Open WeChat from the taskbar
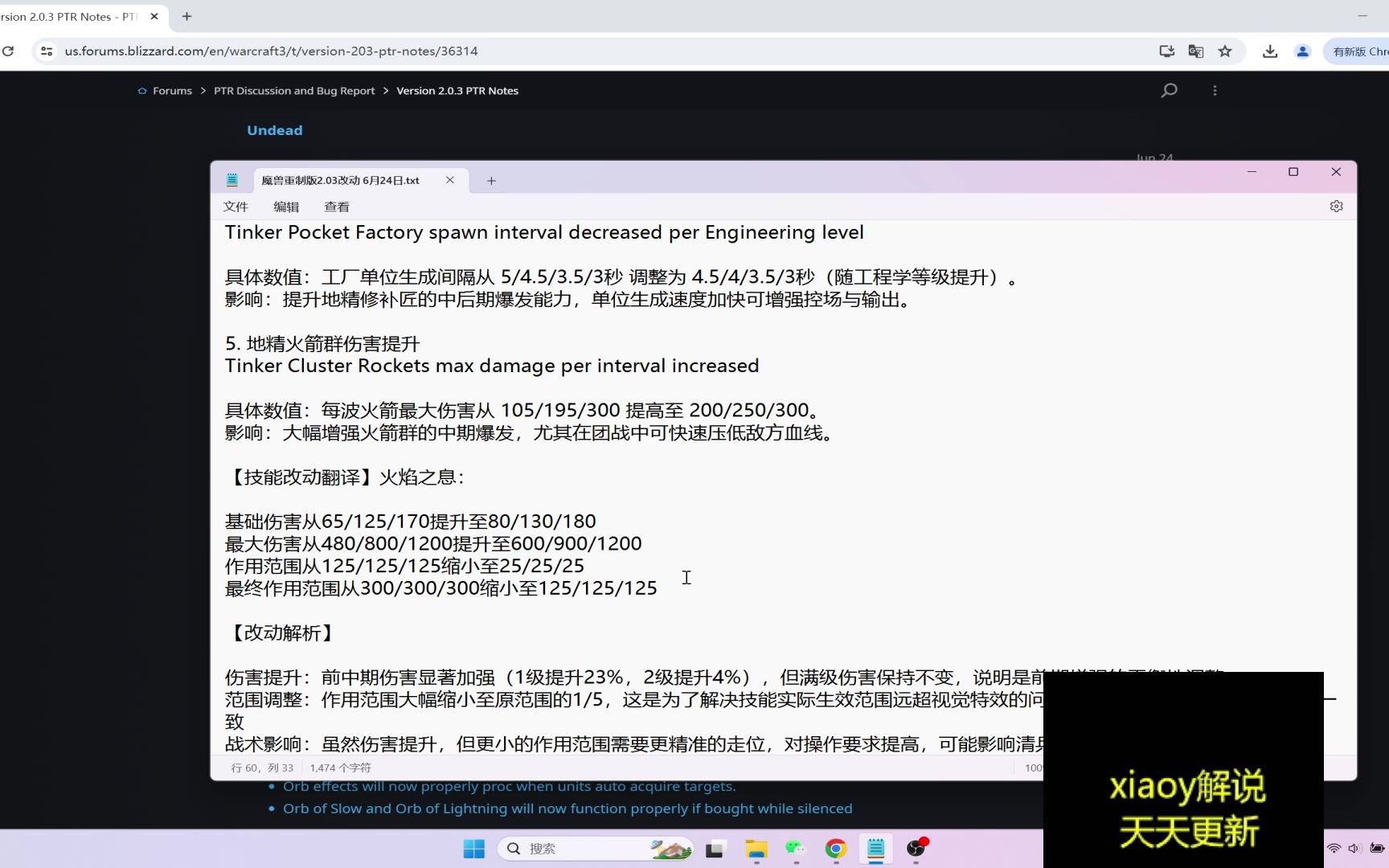Viewport: 1389px width, 868px height. [796, 849]
